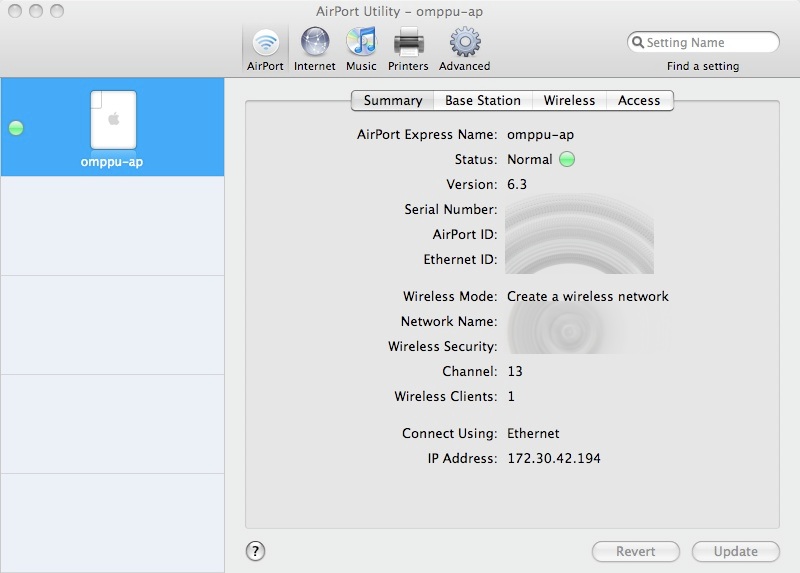The height and width of the screenshot is (573, 800).
Task: Open the Internet settings icon
Action: pyautogui.click(x=315, y=49)
